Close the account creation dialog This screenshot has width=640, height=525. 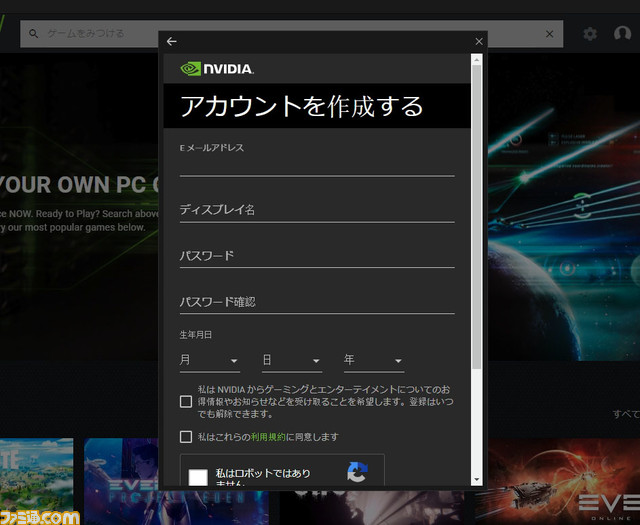479,41
